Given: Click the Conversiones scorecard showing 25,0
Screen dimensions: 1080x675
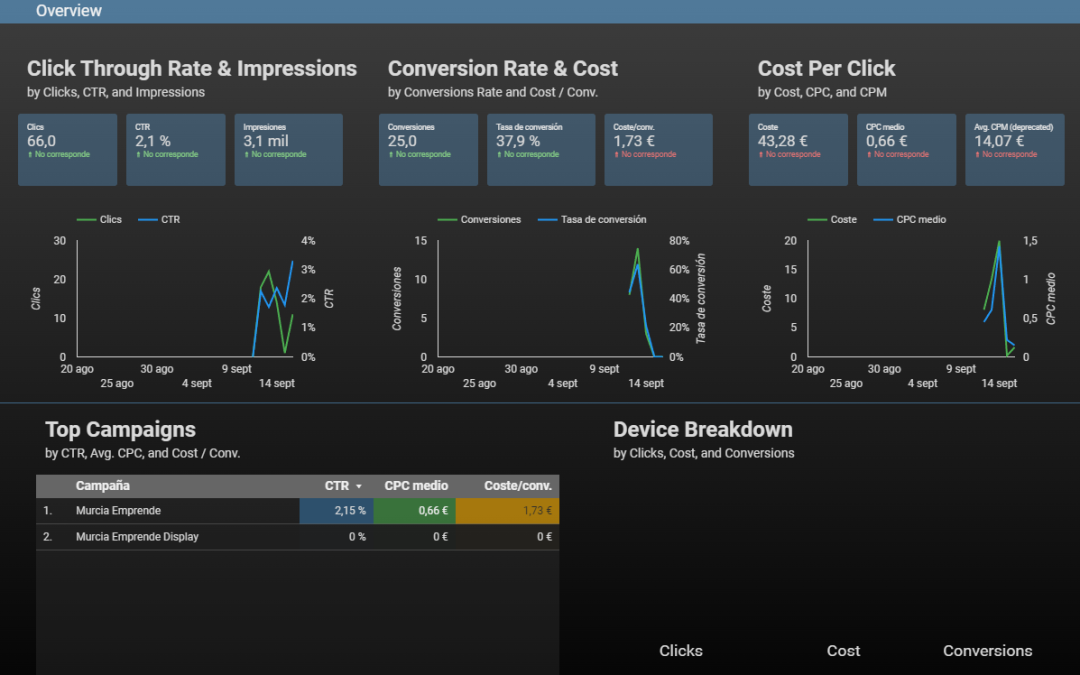Looking at the screenshot, I should click(428, 149).
